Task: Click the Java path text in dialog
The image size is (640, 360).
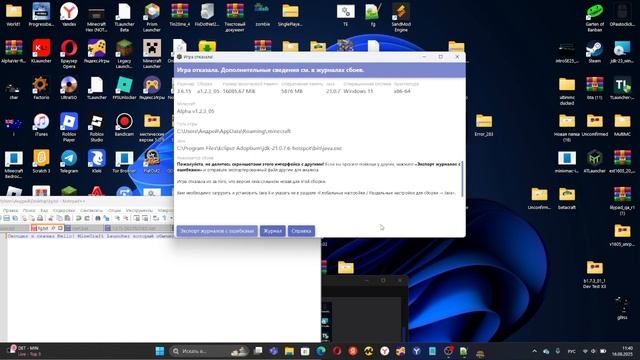Action: pyautogui.click(x=259, y=148)
